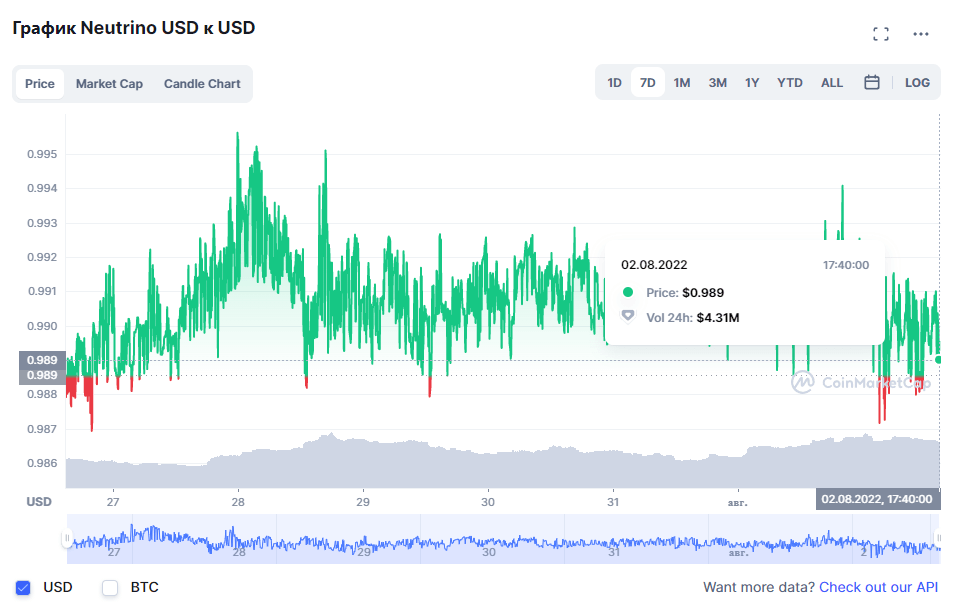
Task: Select the YTD time range
Action: [790, 83]
